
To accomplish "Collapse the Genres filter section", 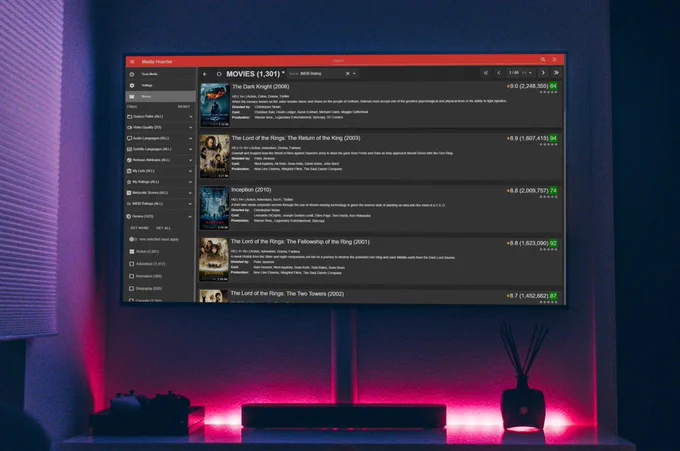I will click(190, 216).
